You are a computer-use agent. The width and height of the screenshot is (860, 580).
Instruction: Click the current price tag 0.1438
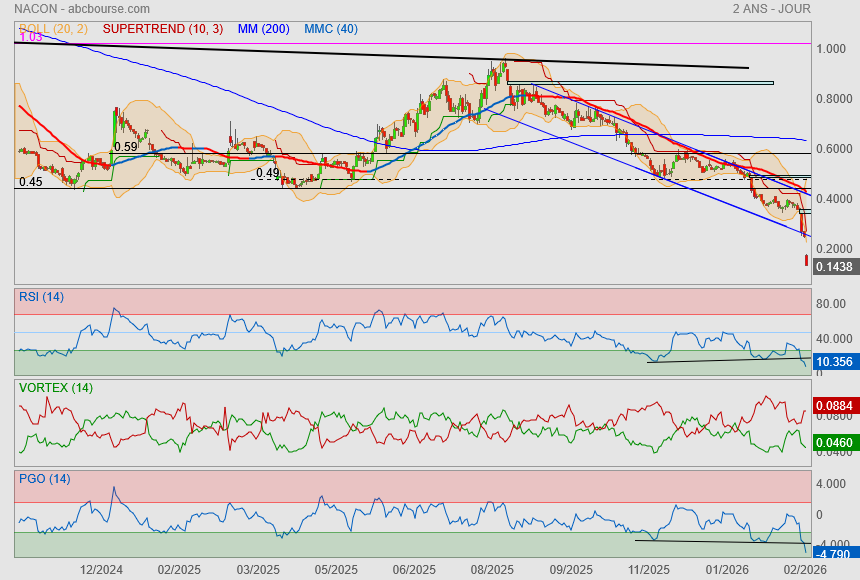pos(834,267)
